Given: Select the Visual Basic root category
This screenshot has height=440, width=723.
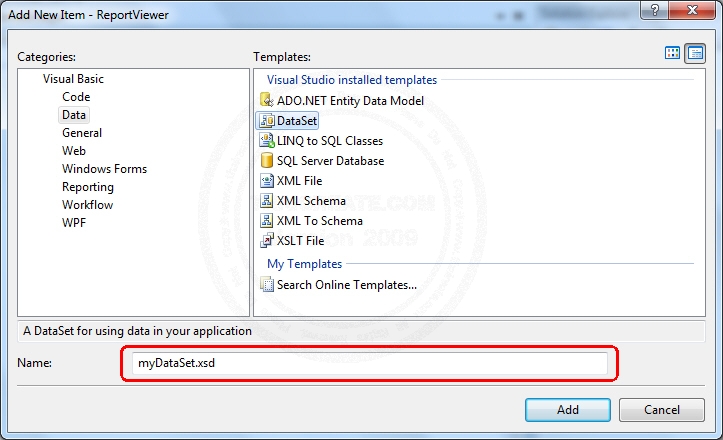Looking at the screenshot, I should (x=73, y=79).
